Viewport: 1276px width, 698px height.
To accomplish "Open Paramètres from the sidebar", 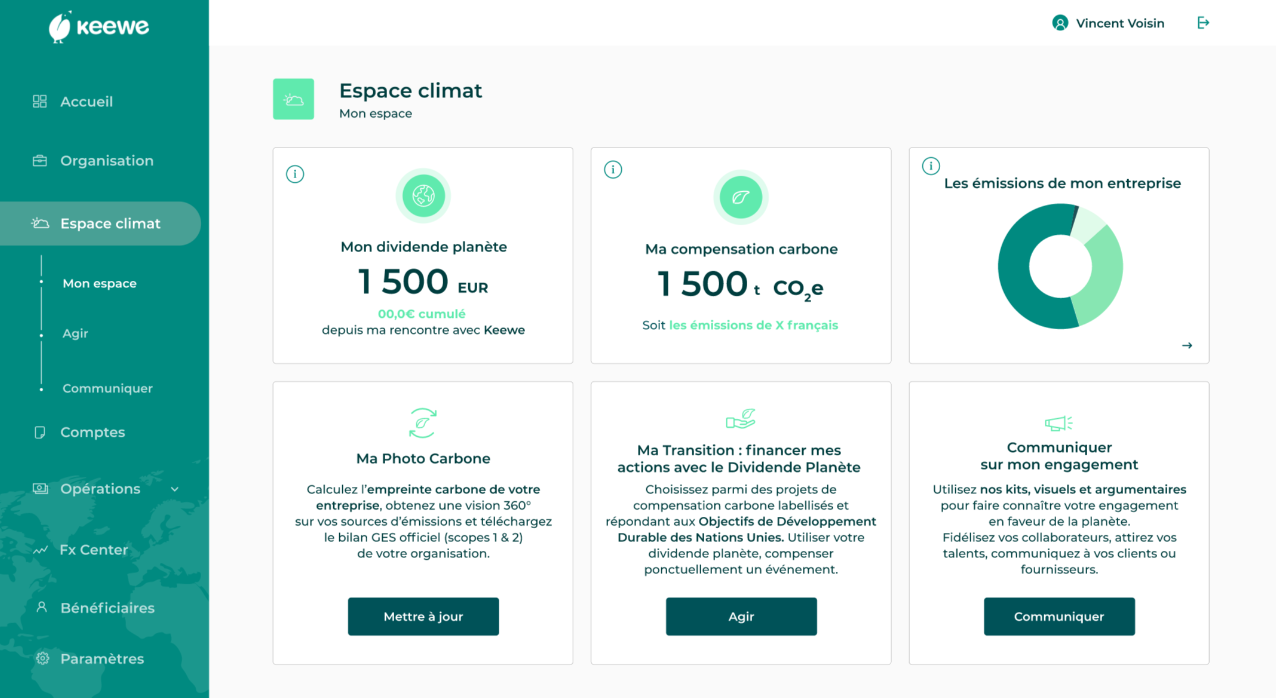I will pyautogui.click(x=101, y=659).
